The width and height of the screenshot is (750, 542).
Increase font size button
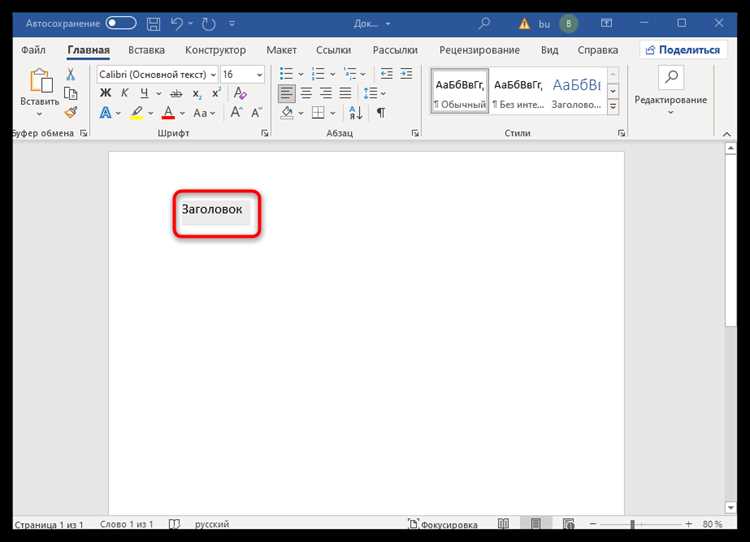coord(236,112)
